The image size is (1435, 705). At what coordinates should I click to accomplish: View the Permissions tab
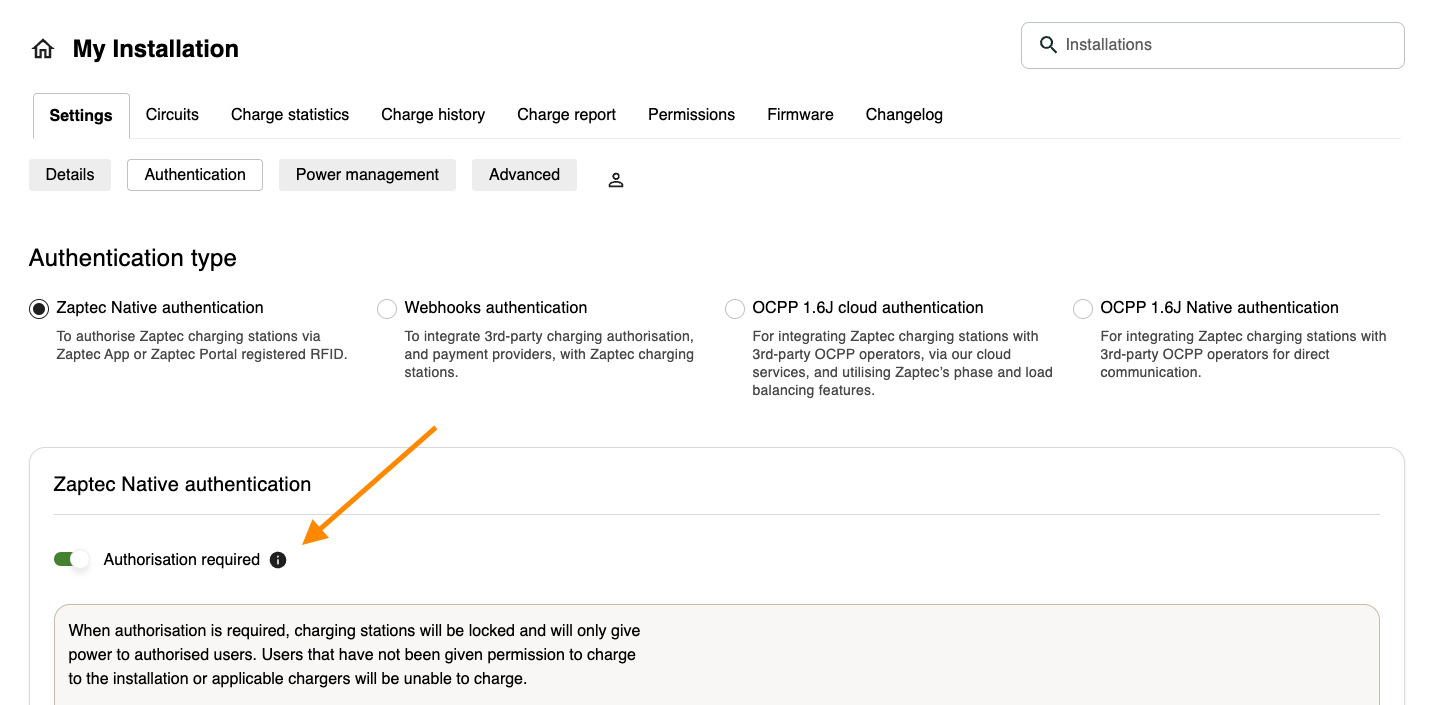[691, 114]
